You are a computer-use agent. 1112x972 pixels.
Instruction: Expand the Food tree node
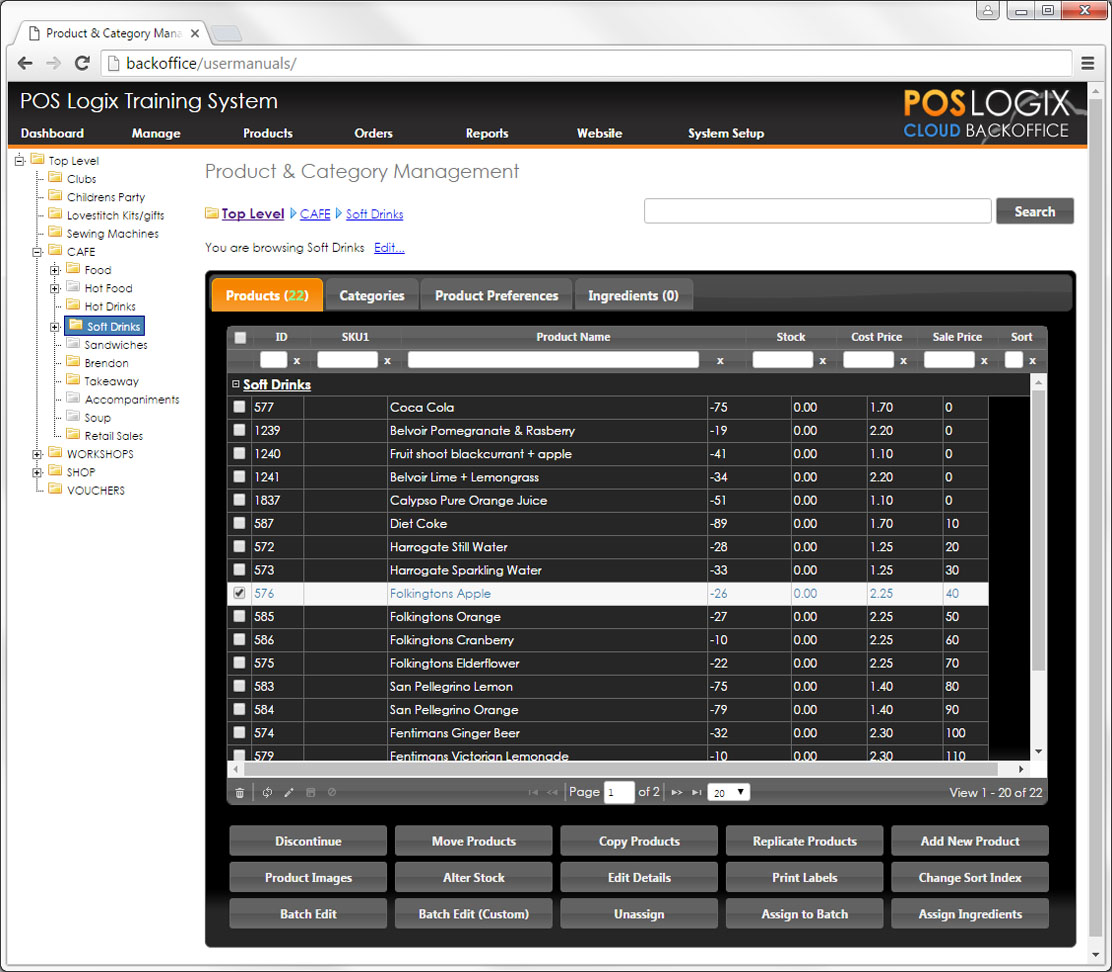pyautogui.click(x=55, y=270)
